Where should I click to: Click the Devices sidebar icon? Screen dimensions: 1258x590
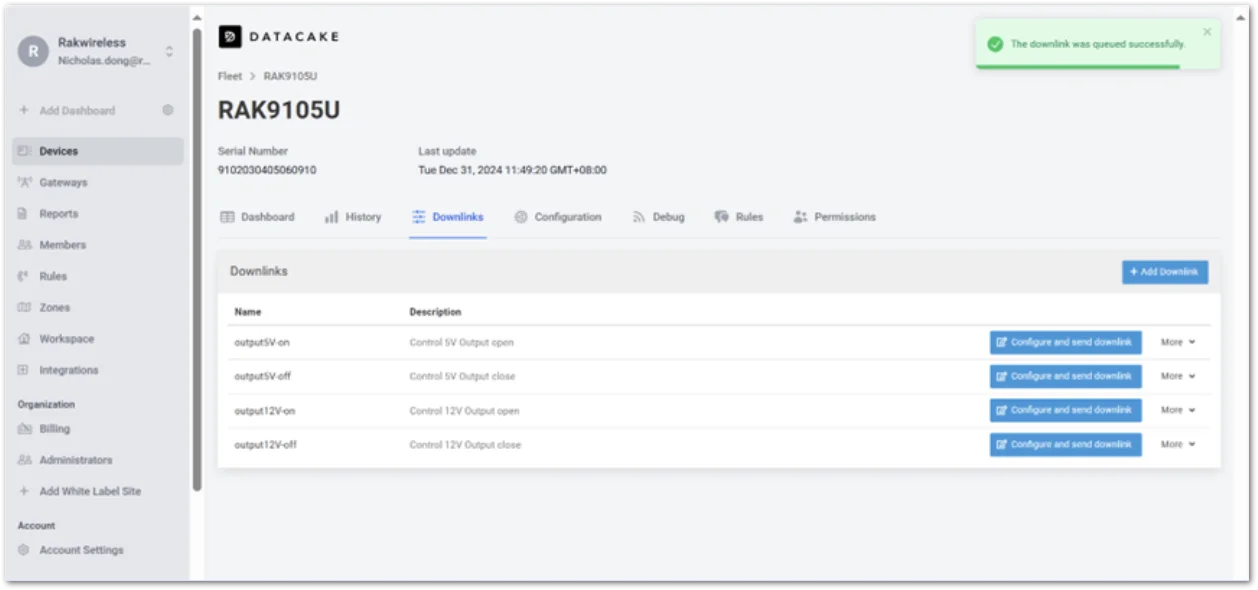[24, 151]
